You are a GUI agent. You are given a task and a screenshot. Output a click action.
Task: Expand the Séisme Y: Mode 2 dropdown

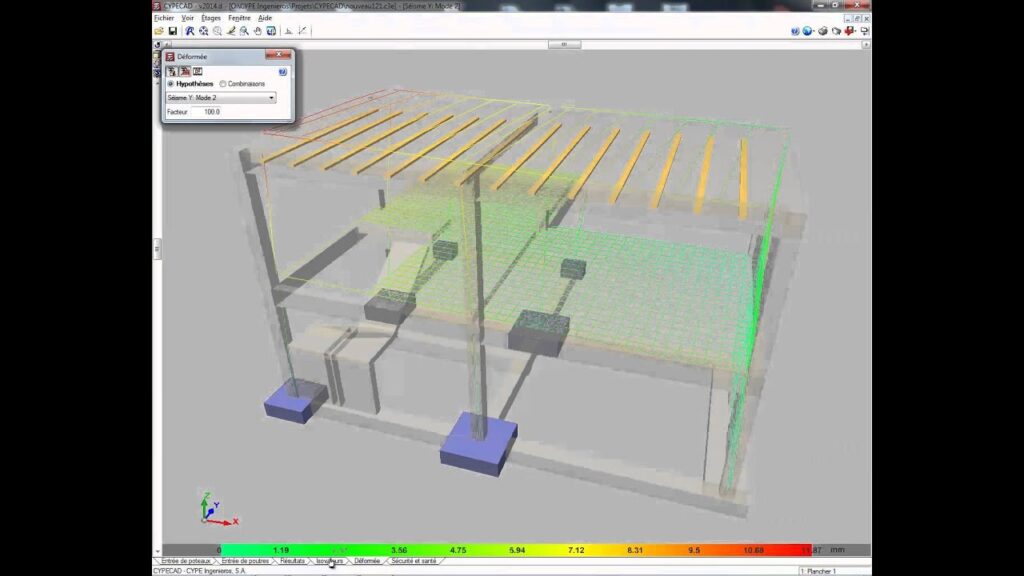[271, 98]
